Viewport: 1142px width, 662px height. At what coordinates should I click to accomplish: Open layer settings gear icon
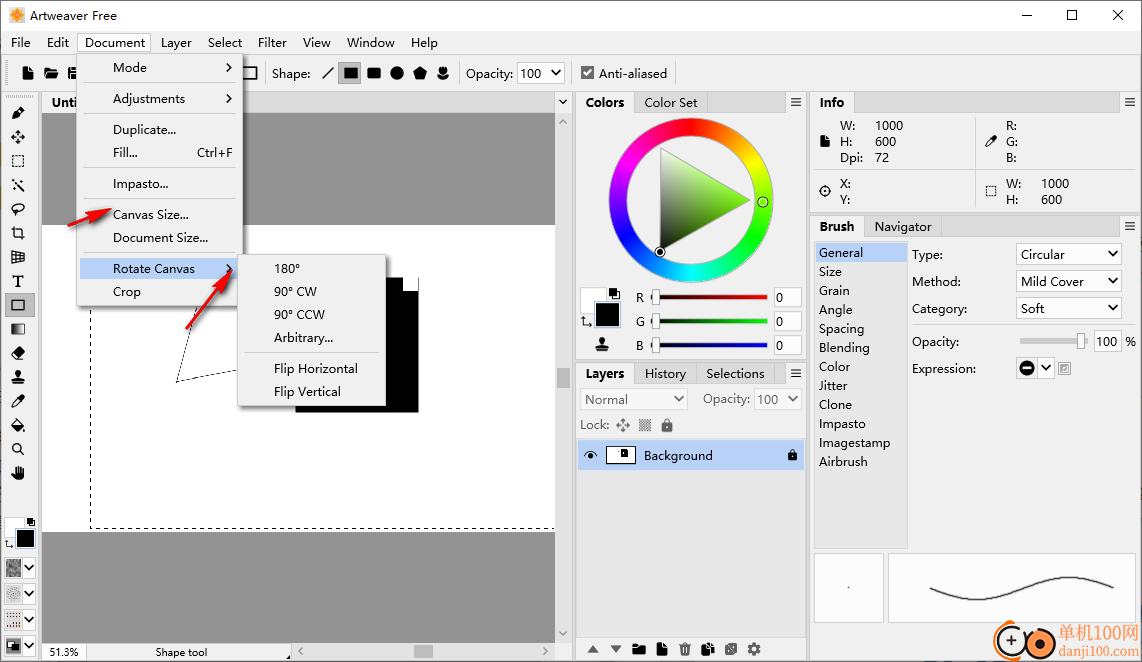pyautogui.click(x=754, y=649)
